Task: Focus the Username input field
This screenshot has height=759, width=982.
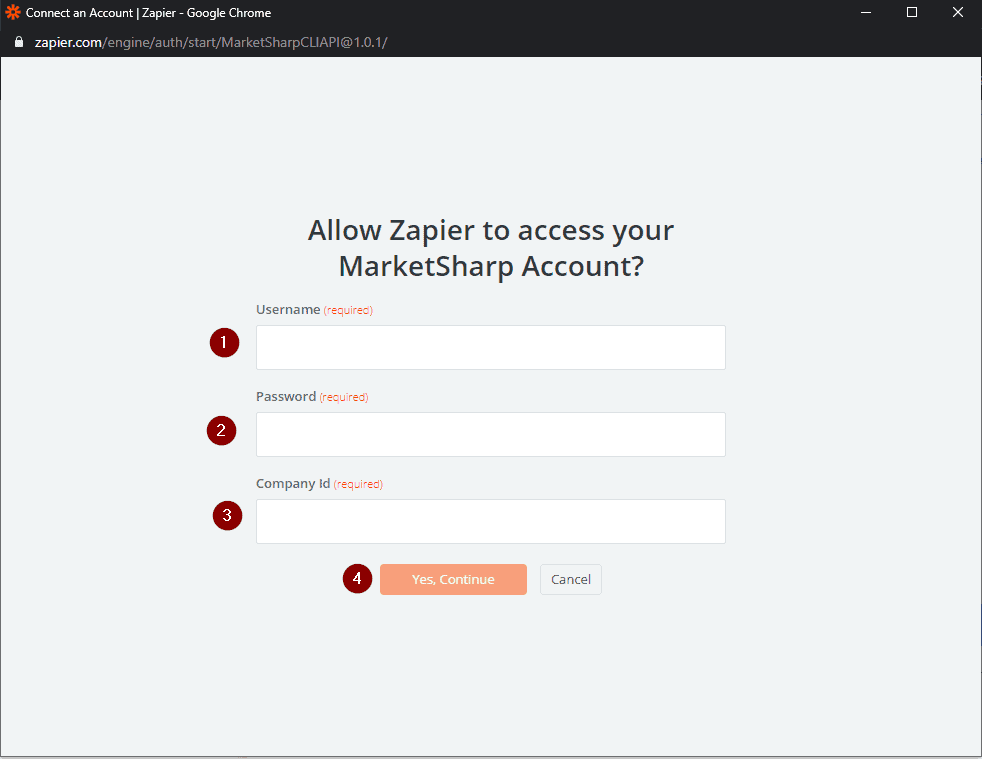Action: click(x=490, y=348)
